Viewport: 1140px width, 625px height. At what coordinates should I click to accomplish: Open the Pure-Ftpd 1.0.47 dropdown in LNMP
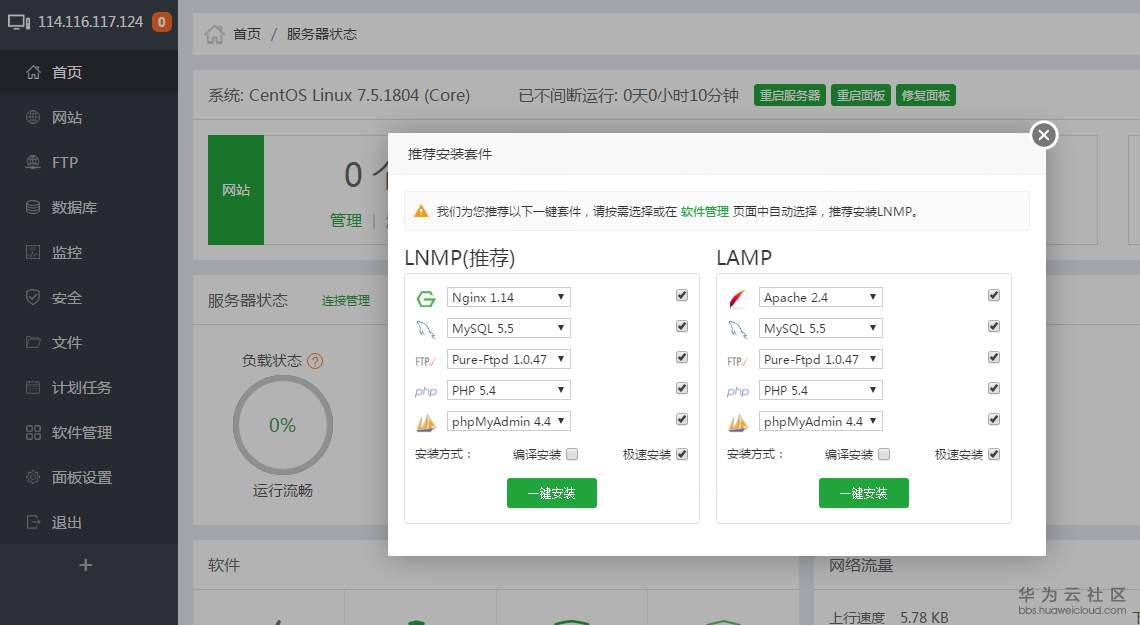click(x=508, y=359)
